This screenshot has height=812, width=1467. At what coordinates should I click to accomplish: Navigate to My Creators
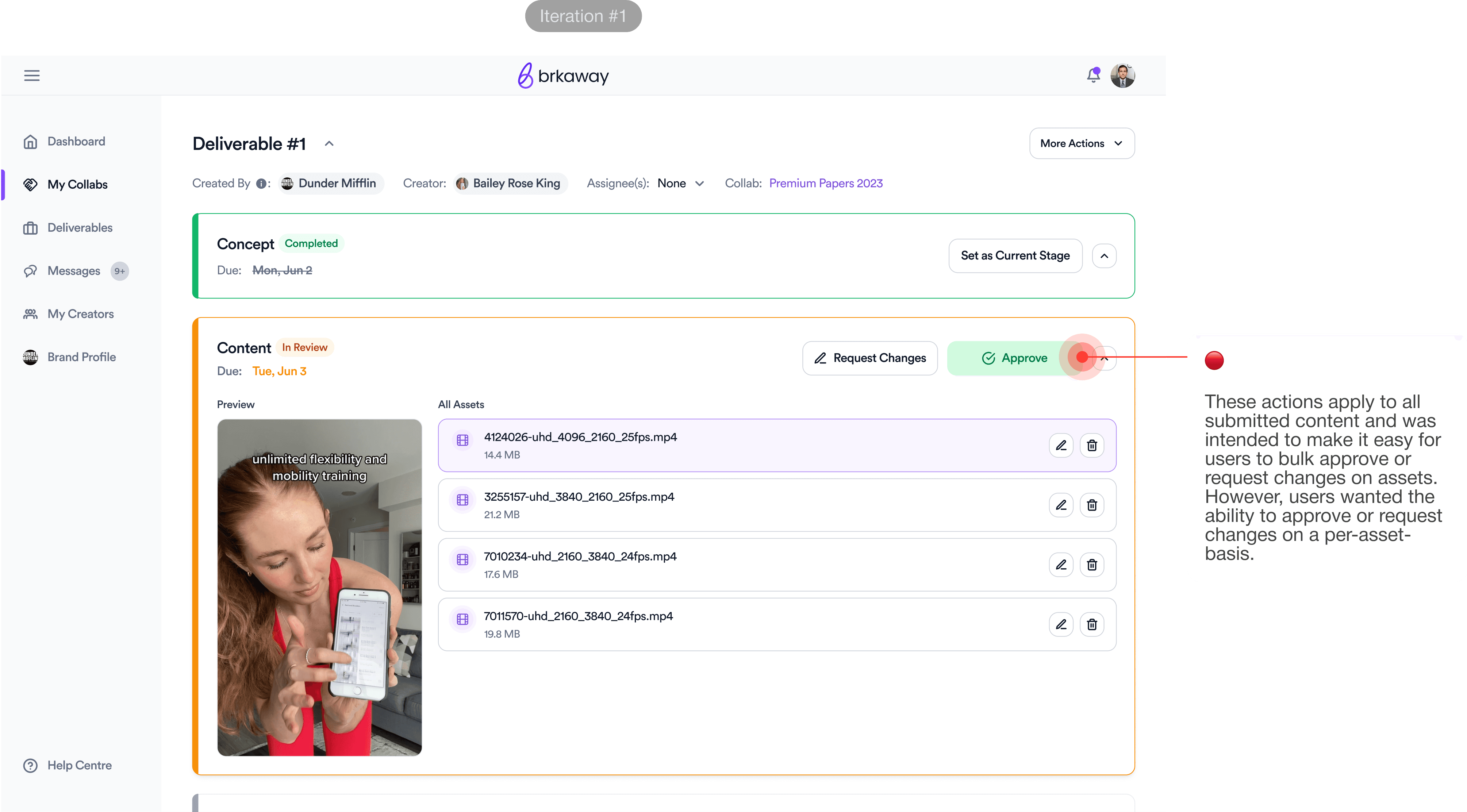(x=68, y=314)
